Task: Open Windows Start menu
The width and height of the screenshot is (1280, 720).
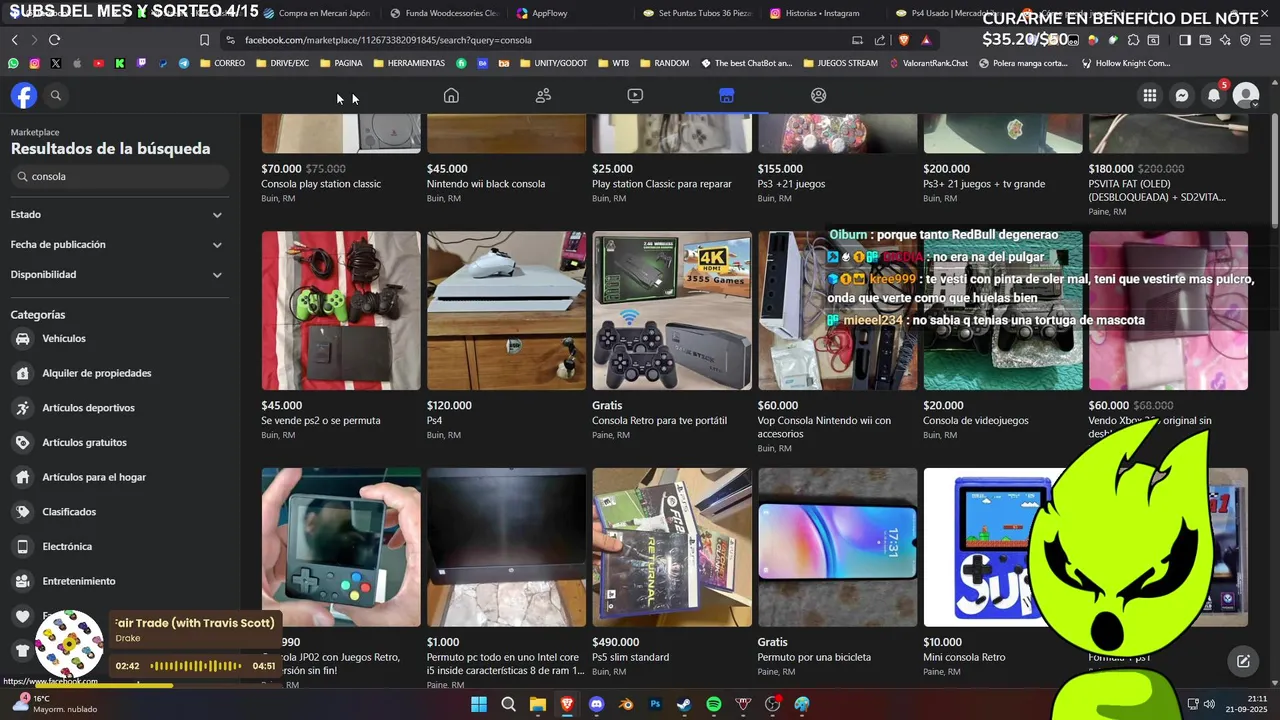Action: [479, 704]
